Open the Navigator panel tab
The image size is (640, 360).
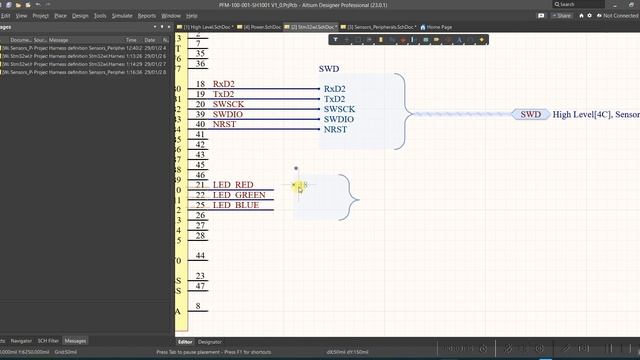point(21,341)
